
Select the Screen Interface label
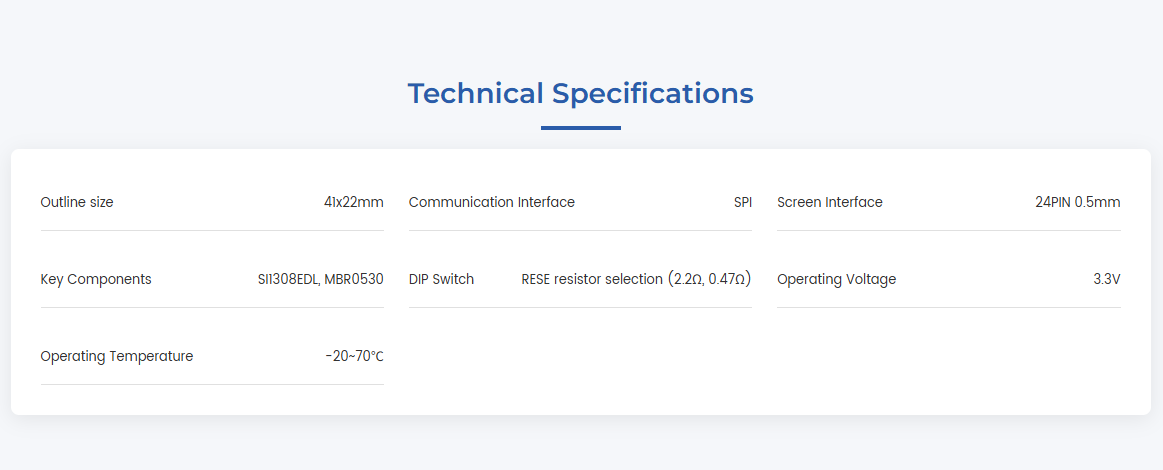coord(830,202)
